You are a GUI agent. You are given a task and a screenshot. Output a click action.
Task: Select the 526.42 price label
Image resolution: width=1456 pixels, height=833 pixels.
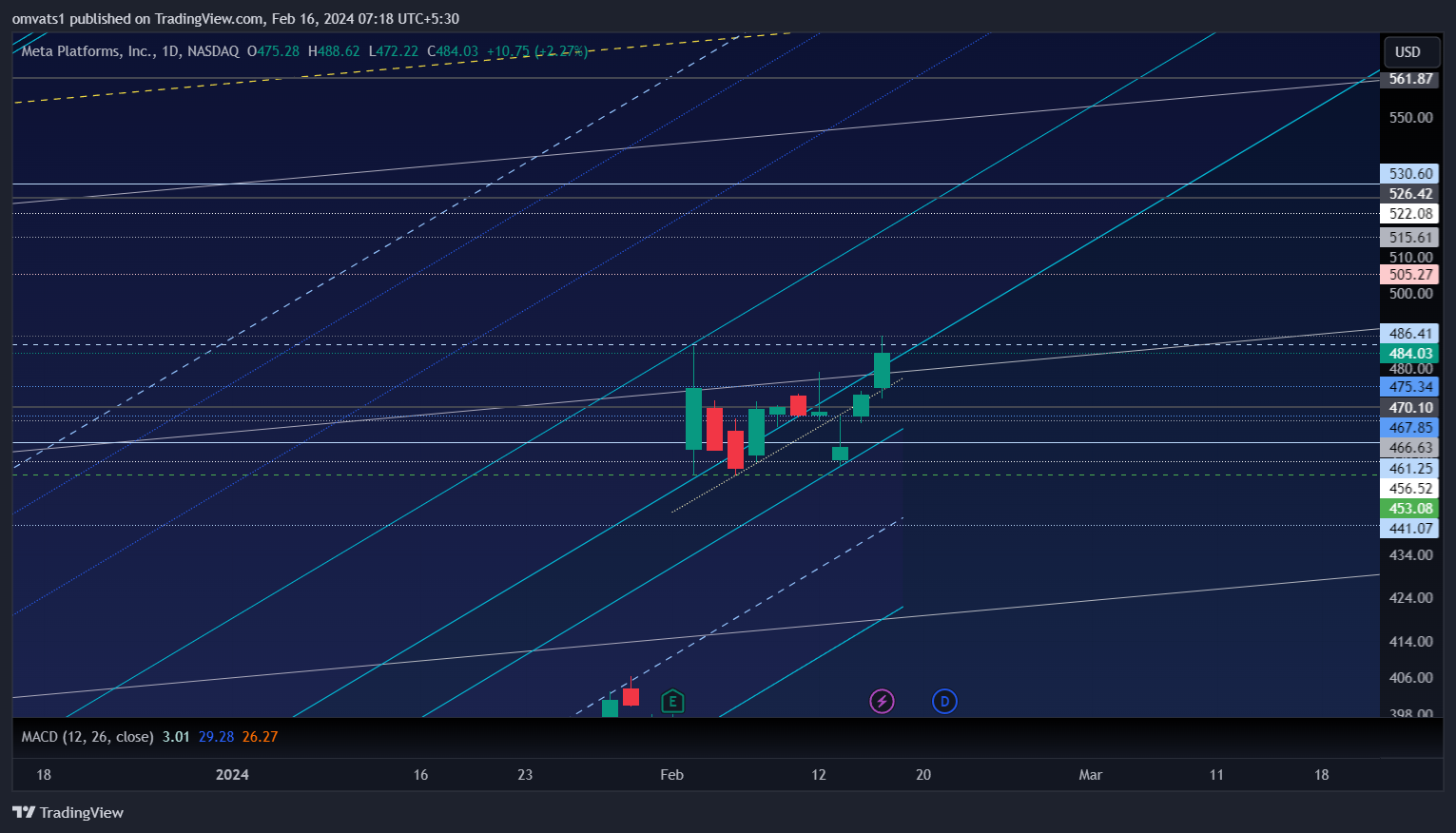point(1409,194)
